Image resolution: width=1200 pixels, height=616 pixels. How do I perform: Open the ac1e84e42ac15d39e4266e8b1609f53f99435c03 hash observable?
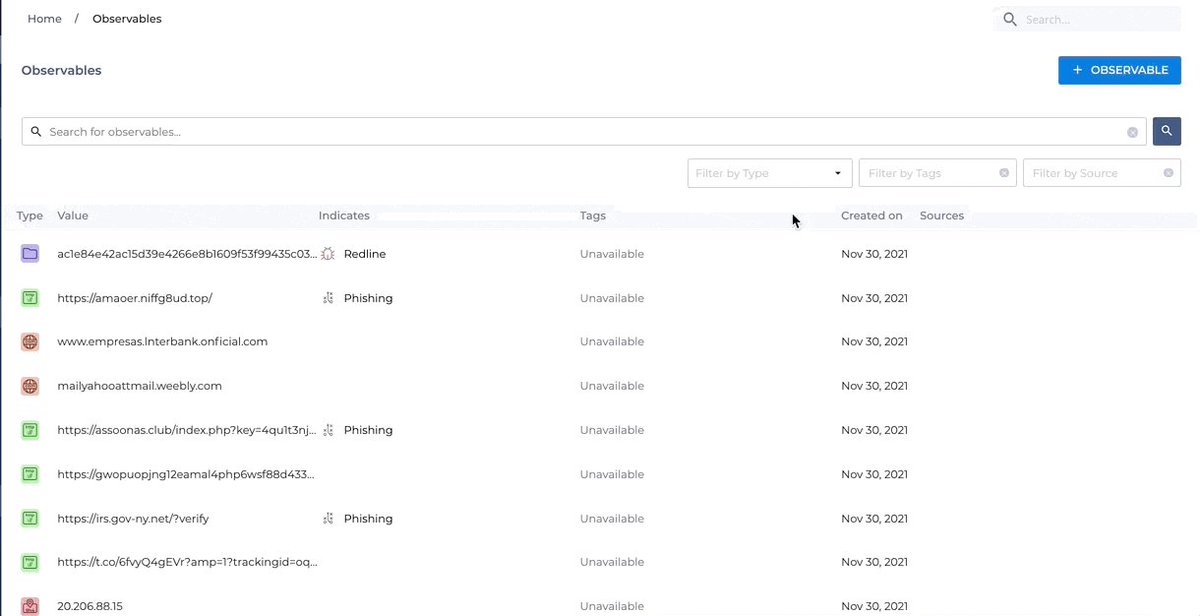click(187, 254)
